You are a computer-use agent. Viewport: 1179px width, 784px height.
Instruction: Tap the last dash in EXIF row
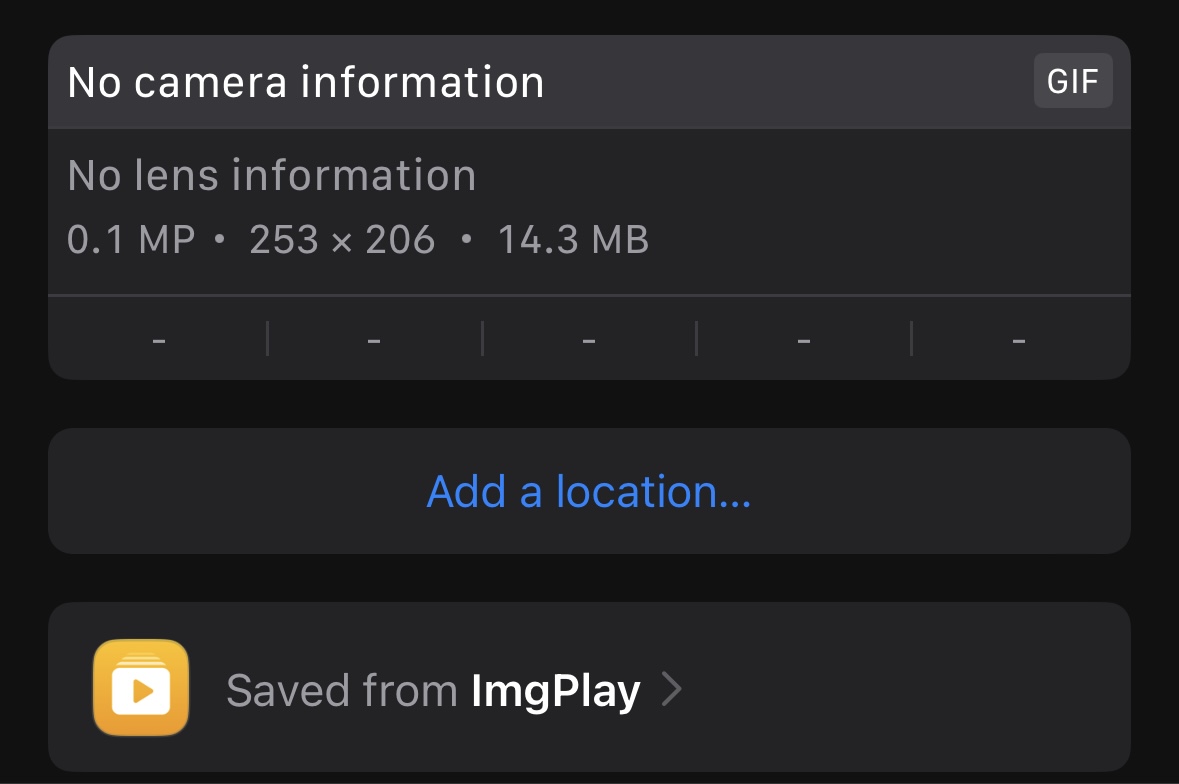coord(1019,342)
